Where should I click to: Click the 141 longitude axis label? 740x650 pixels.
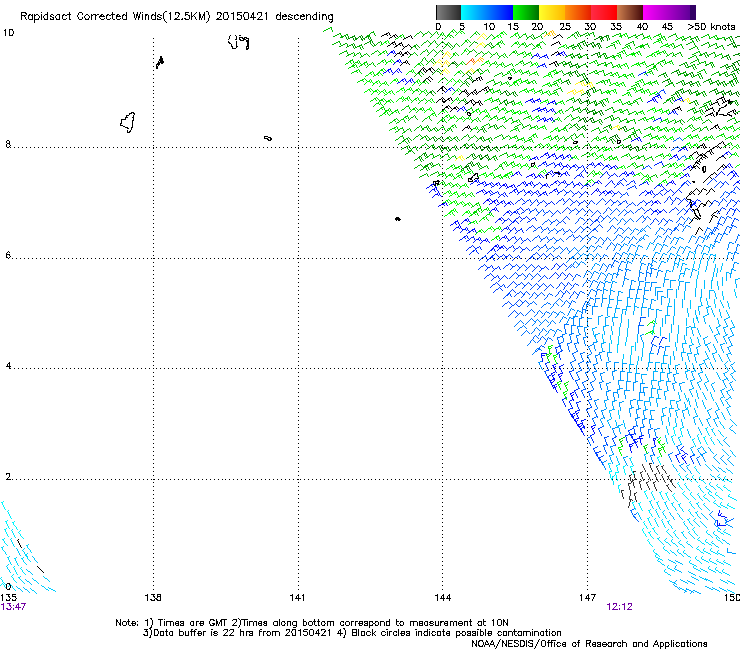(297, 598)
